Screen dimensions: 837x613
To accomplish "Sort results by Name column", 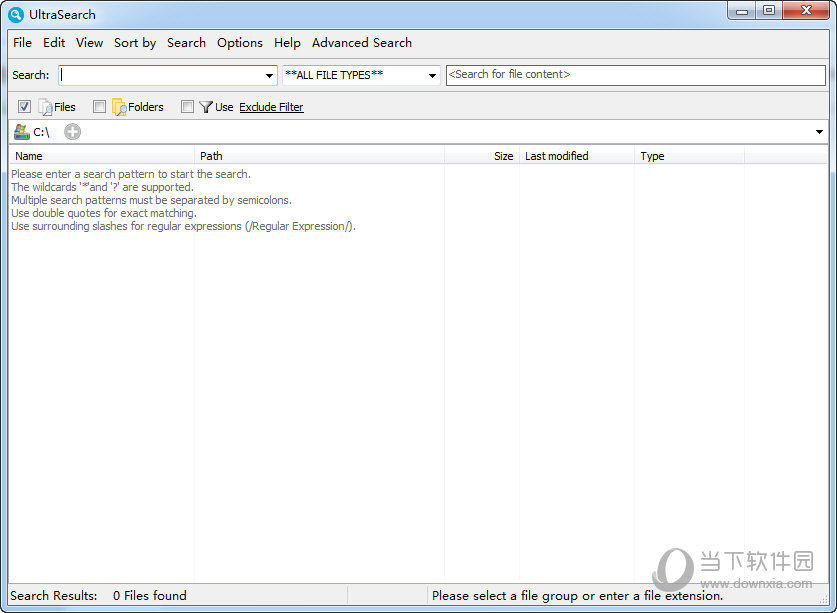I will (101, 156).
